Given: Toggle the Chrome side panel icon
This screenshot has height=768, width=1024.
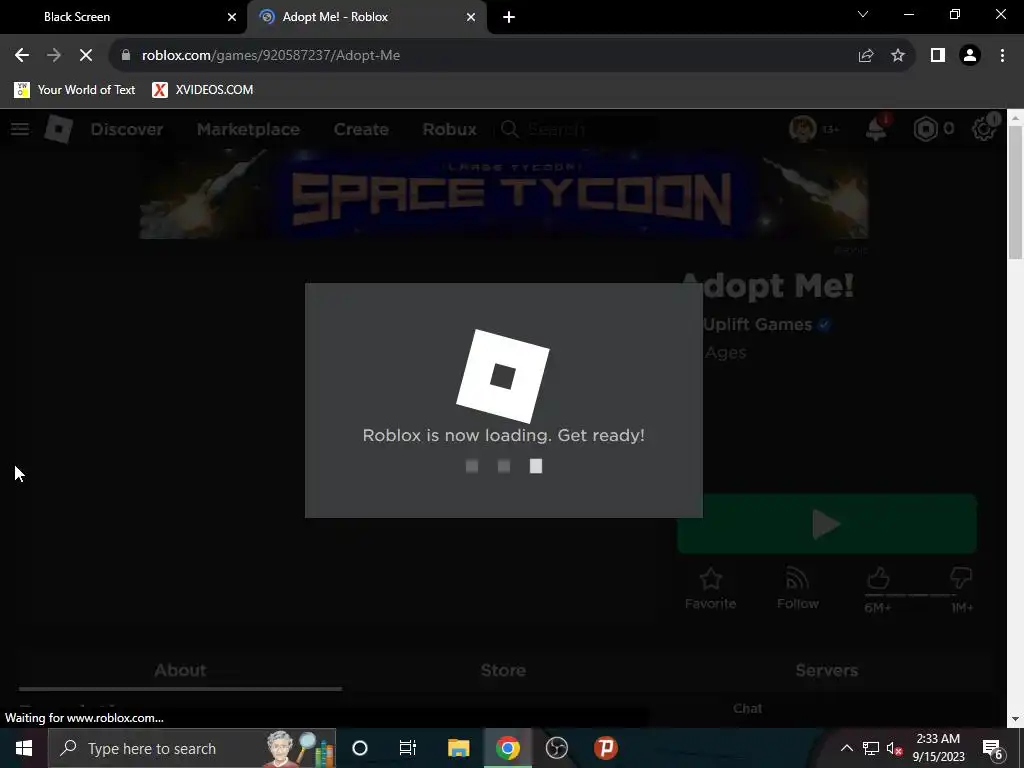Looking at the screenshot, I should click(x=938, y=56).
